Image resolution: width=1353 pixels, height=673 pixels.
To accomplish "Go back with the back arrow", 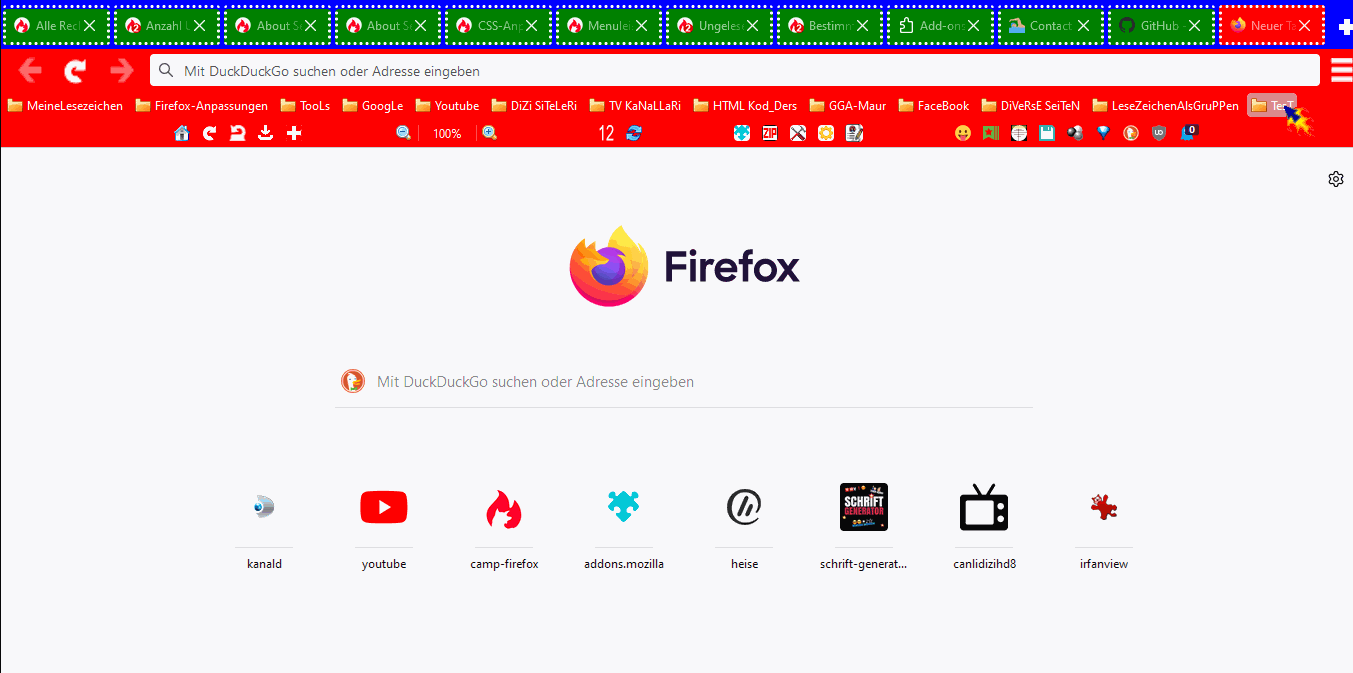I will pos(30,70).
